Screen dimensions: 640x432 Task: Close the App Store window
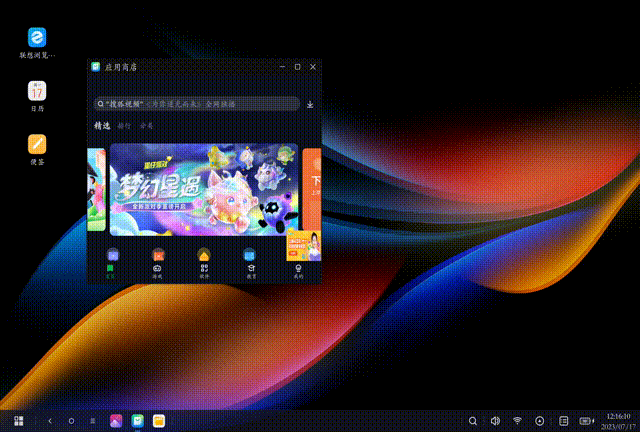pyautogui.click(x=313, y=67)
